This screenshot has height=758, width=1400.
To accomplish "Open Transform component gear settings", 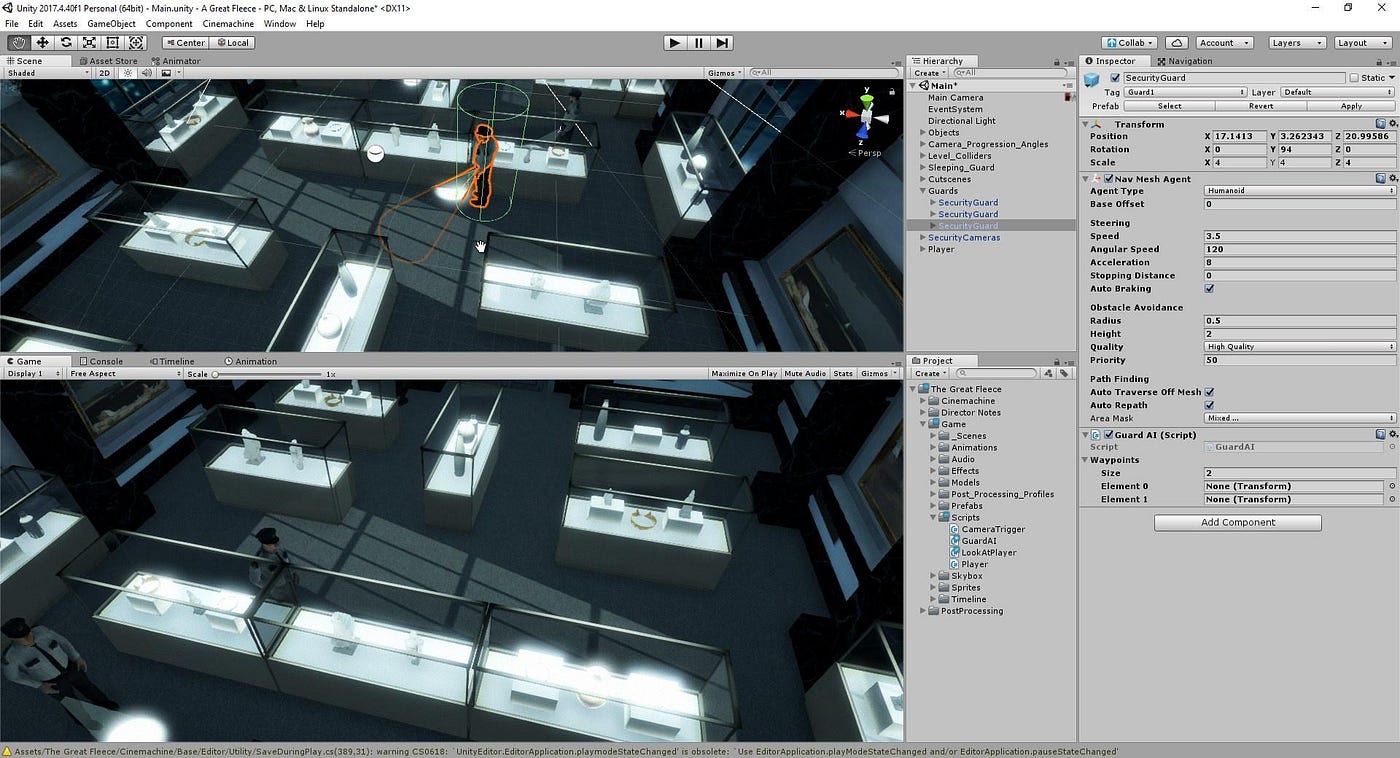I will (1392, 124).
